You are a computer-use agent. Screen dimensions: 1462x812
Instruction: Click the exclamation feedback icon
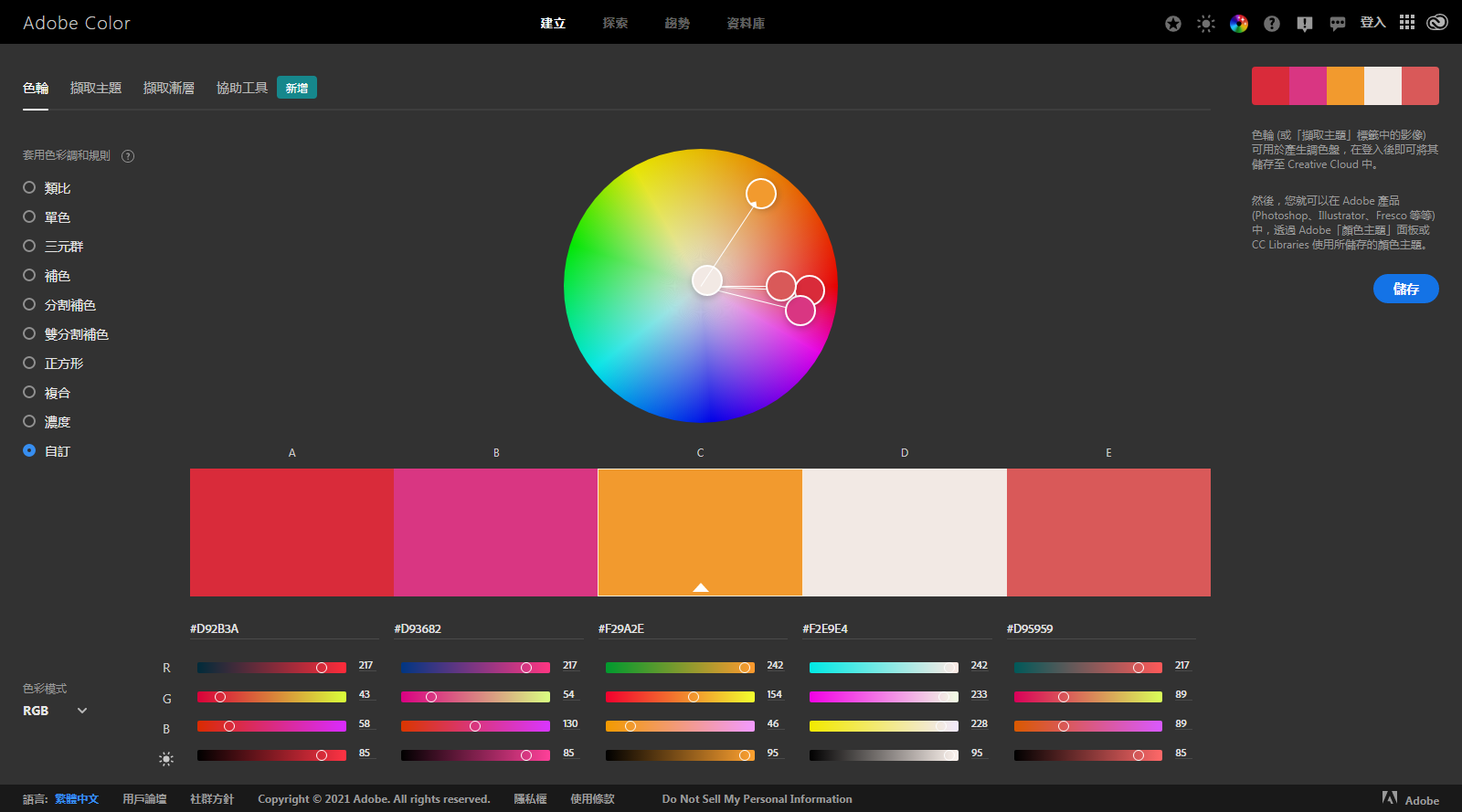(1305, 24)
